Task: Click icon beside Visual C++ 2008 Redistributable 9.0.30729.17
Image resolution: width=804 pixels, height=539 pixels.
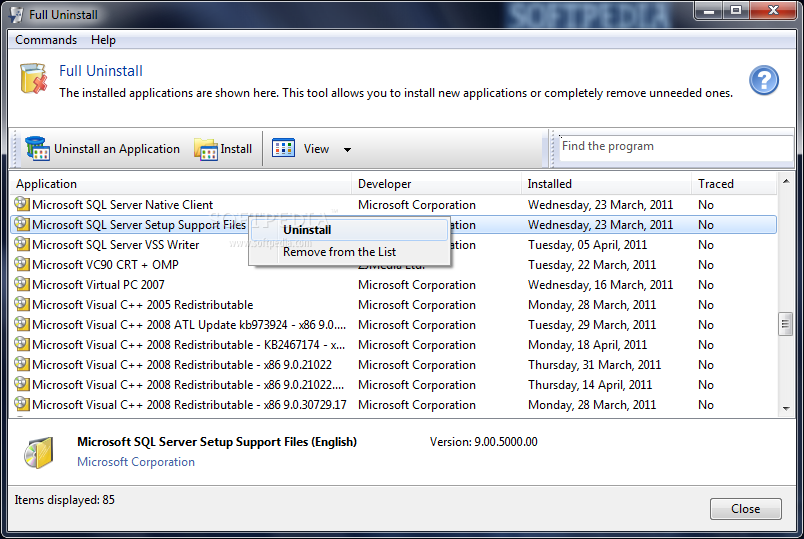Action: [x=22, y=404]
